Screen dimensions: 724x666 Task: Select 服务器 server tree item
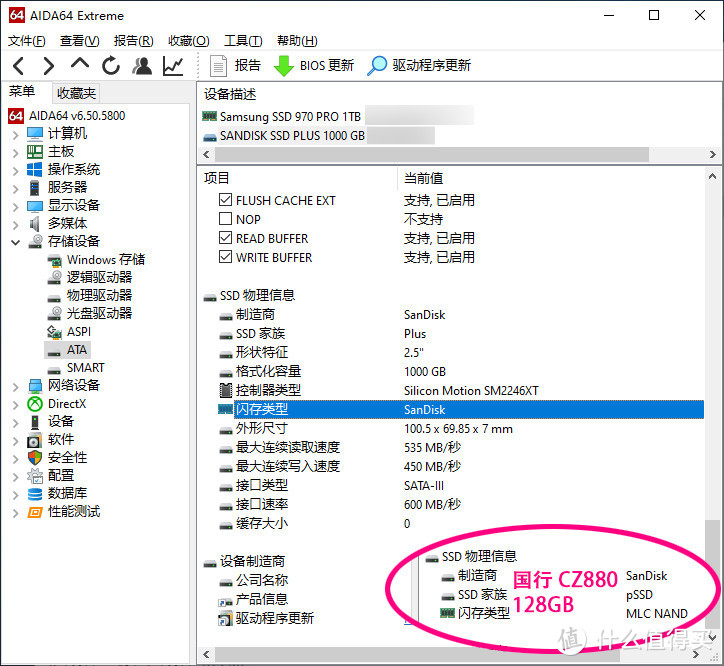pos(57,188)
